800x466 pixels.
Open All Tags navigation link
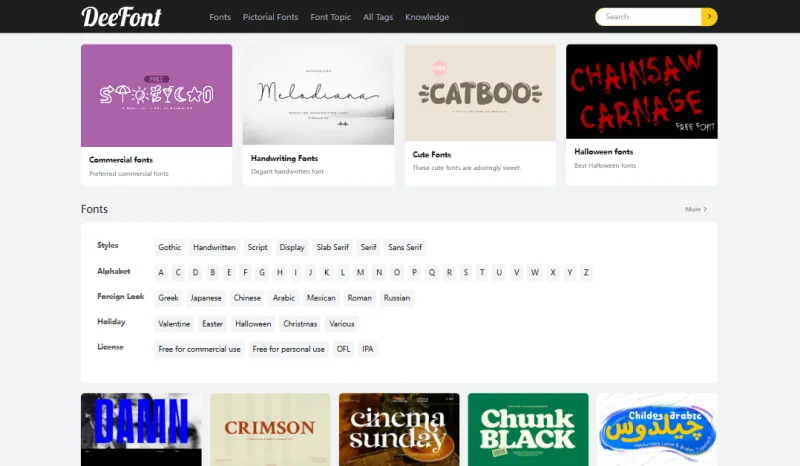[378, 17]
